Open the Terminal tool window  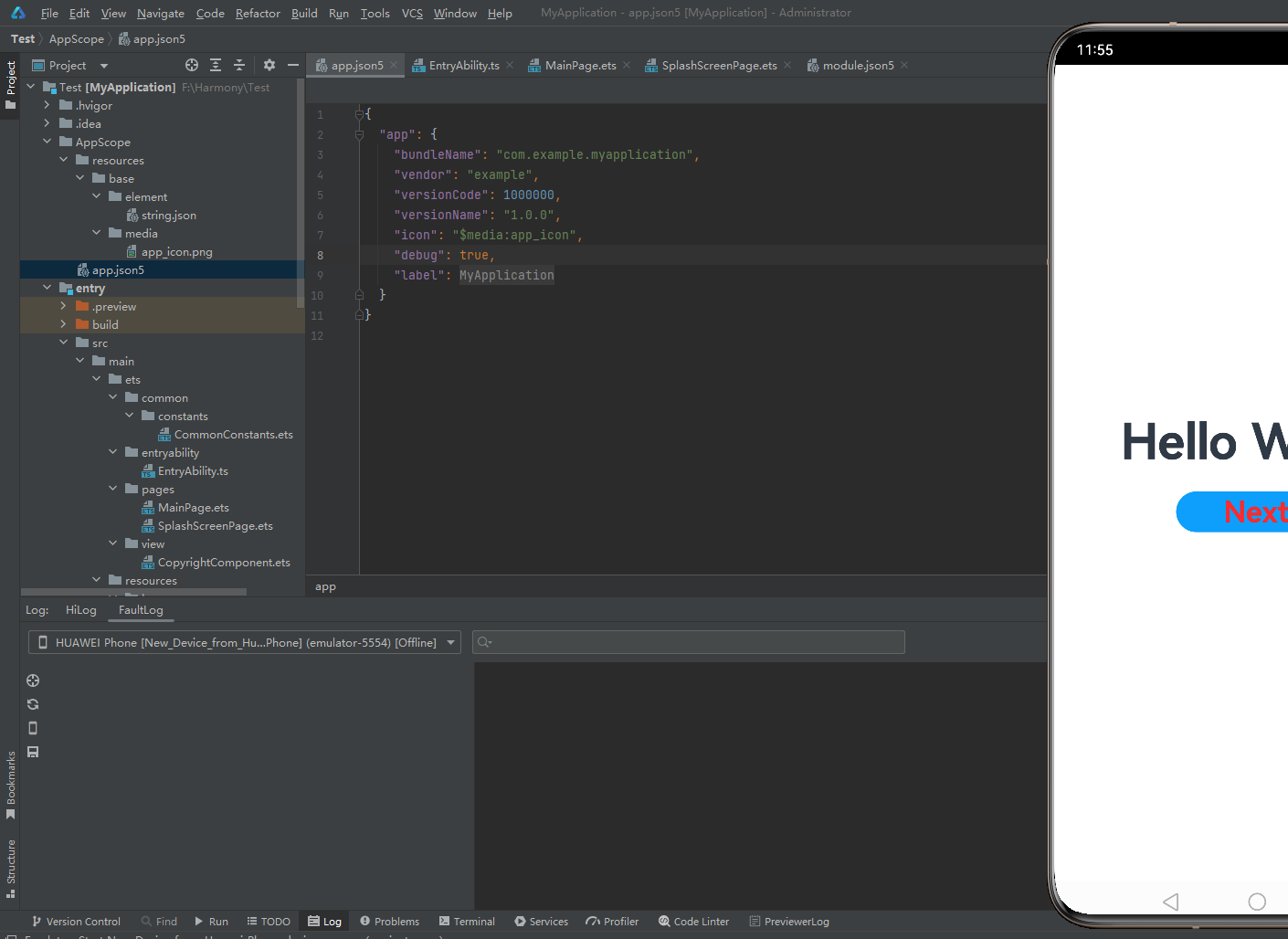pos(467,922)
